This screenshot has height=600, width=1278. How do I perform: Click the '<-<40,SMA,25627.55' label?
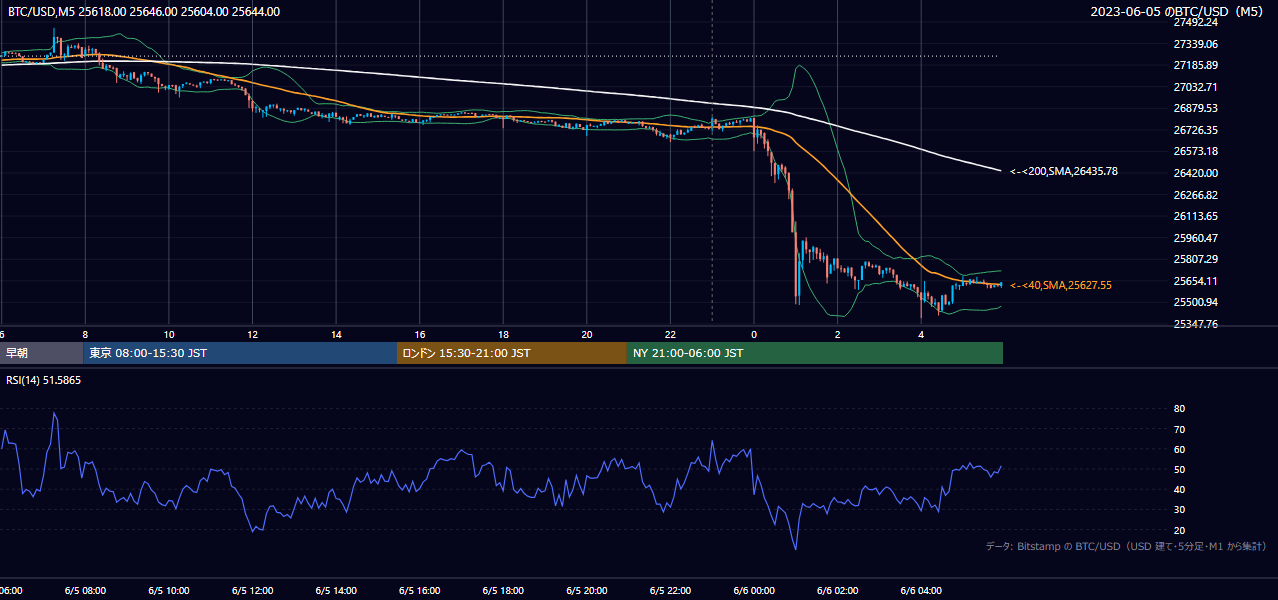click(1061, 286)
